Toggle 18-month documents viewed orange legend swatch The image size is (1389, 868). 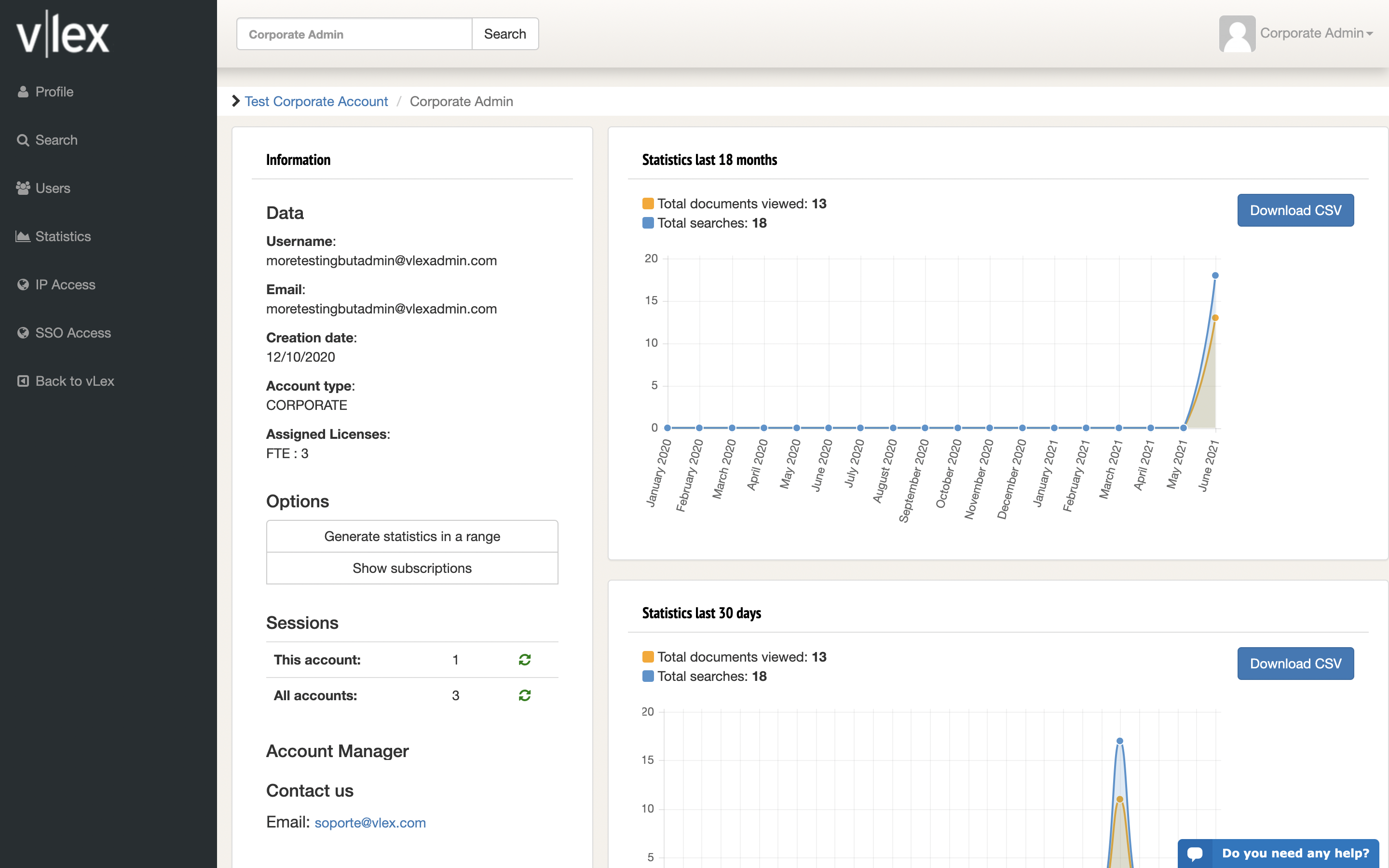(648, 204)
